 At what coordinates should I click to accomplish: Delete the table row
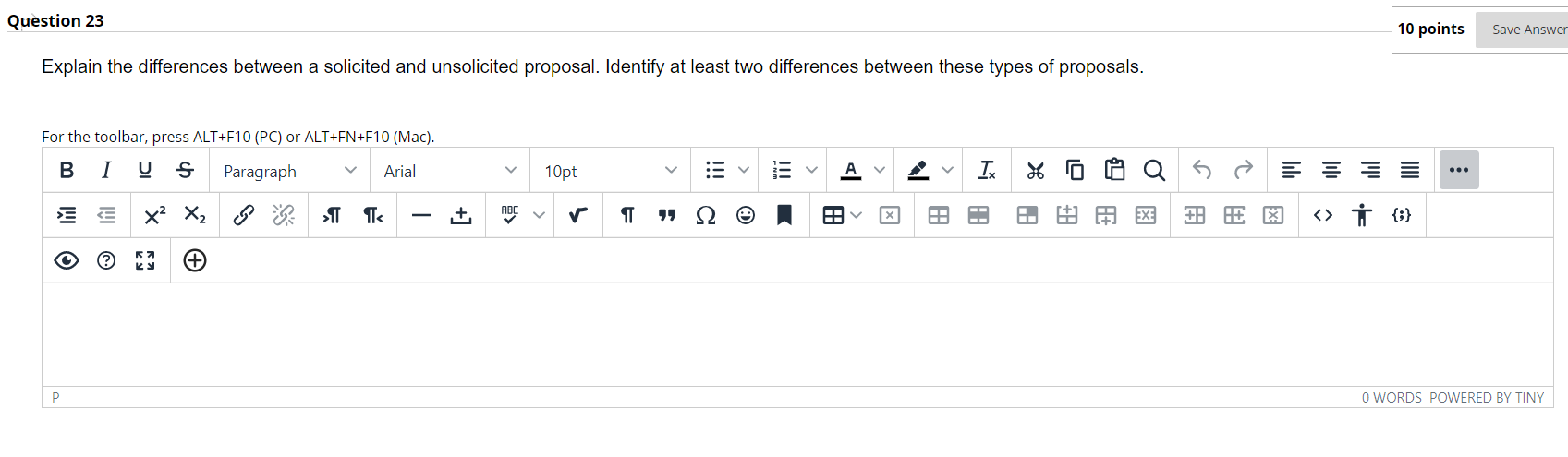tap(1146, 215)
